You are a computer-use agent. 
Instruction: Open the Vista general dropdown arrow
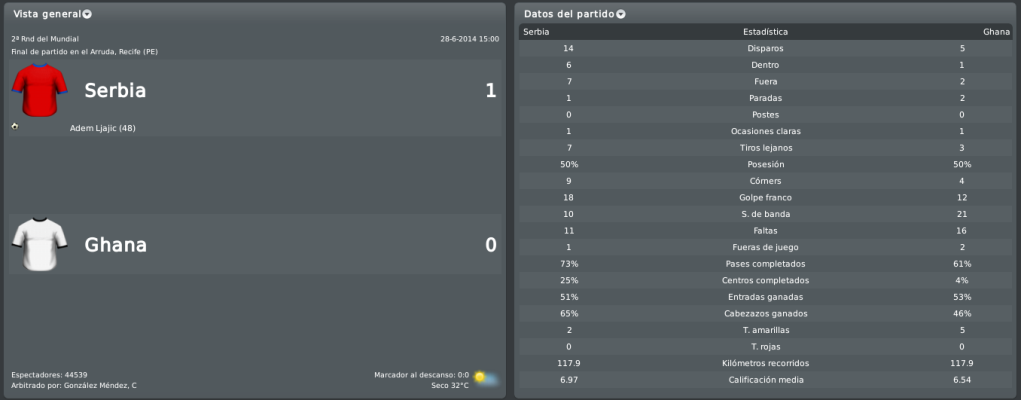(x=87, y=14)
